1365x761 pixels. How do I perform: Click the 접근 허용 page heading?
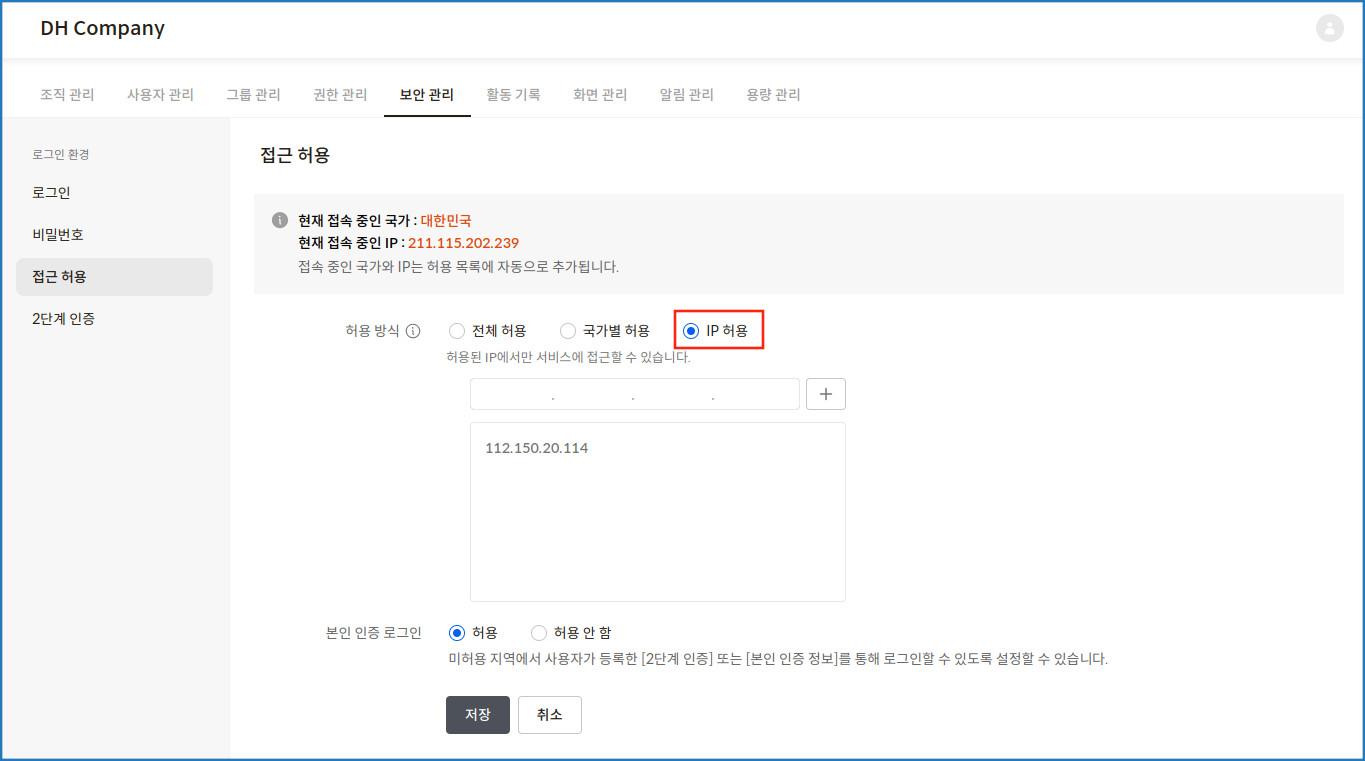[295, 155]
